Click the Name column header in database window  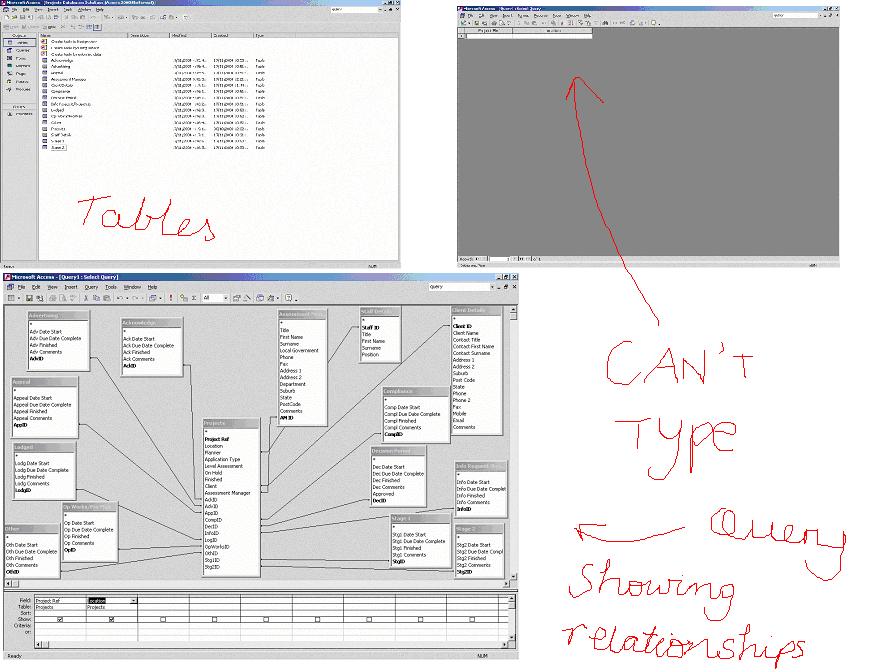tap(84, 35)
